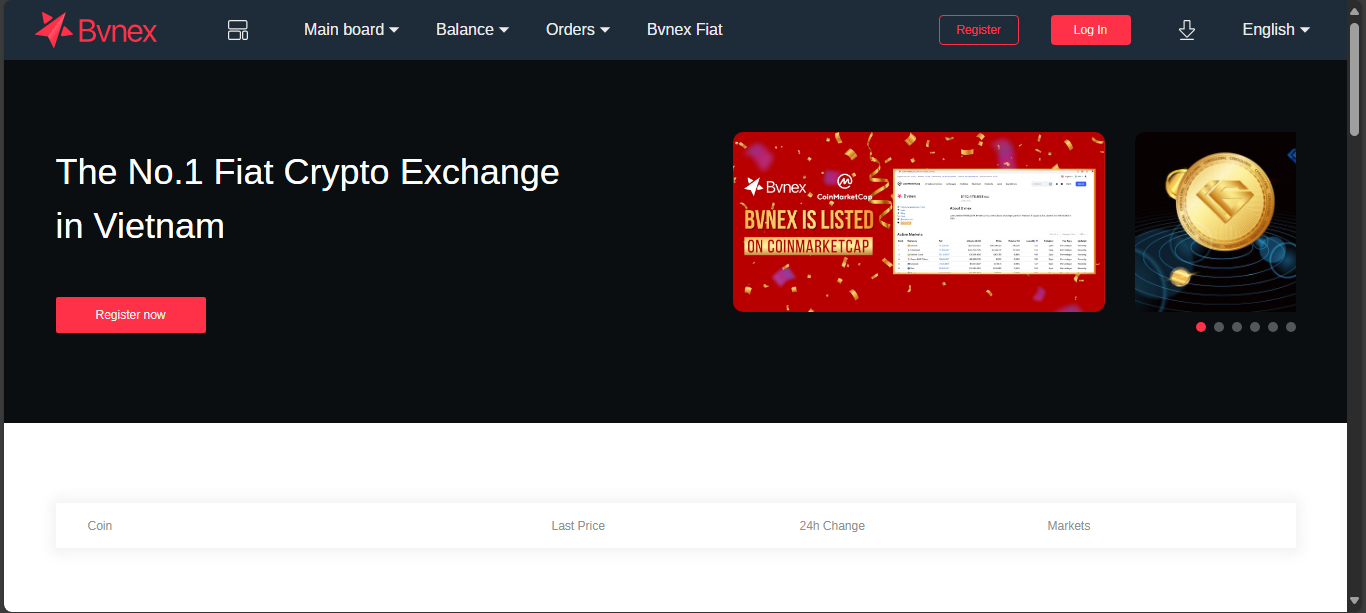Click the Register now button
The height and width of the screenshot is (613, 1366).
pos(131,315)
